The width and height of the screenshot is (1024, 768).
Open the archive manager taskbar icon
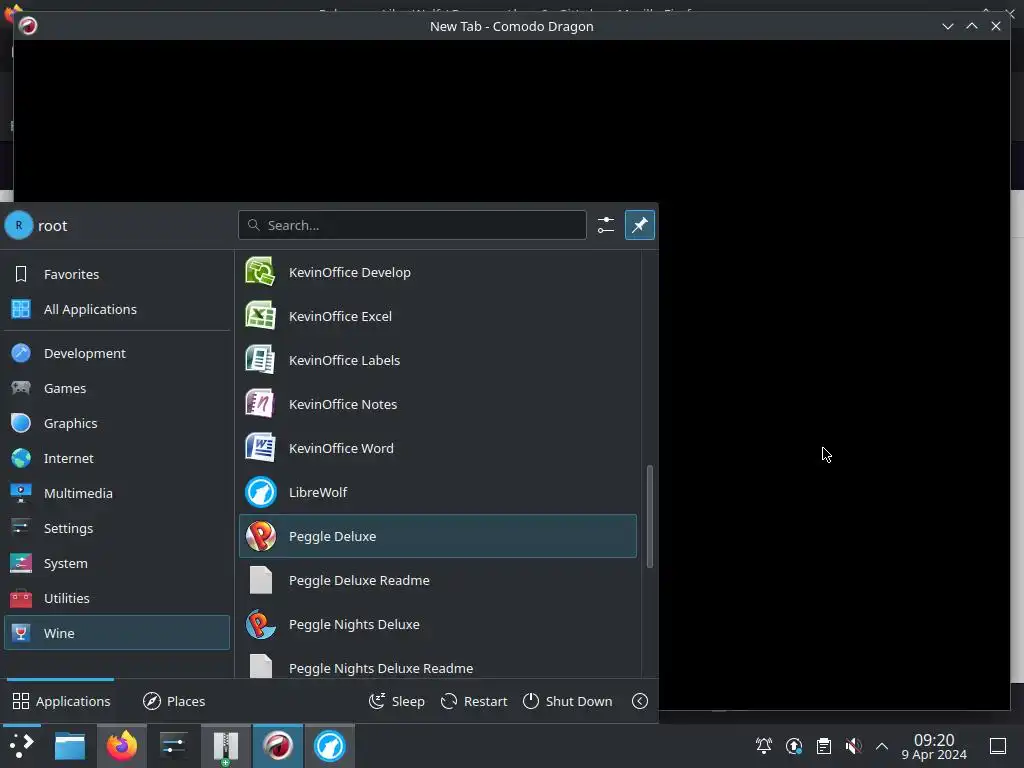pos(225,746)
